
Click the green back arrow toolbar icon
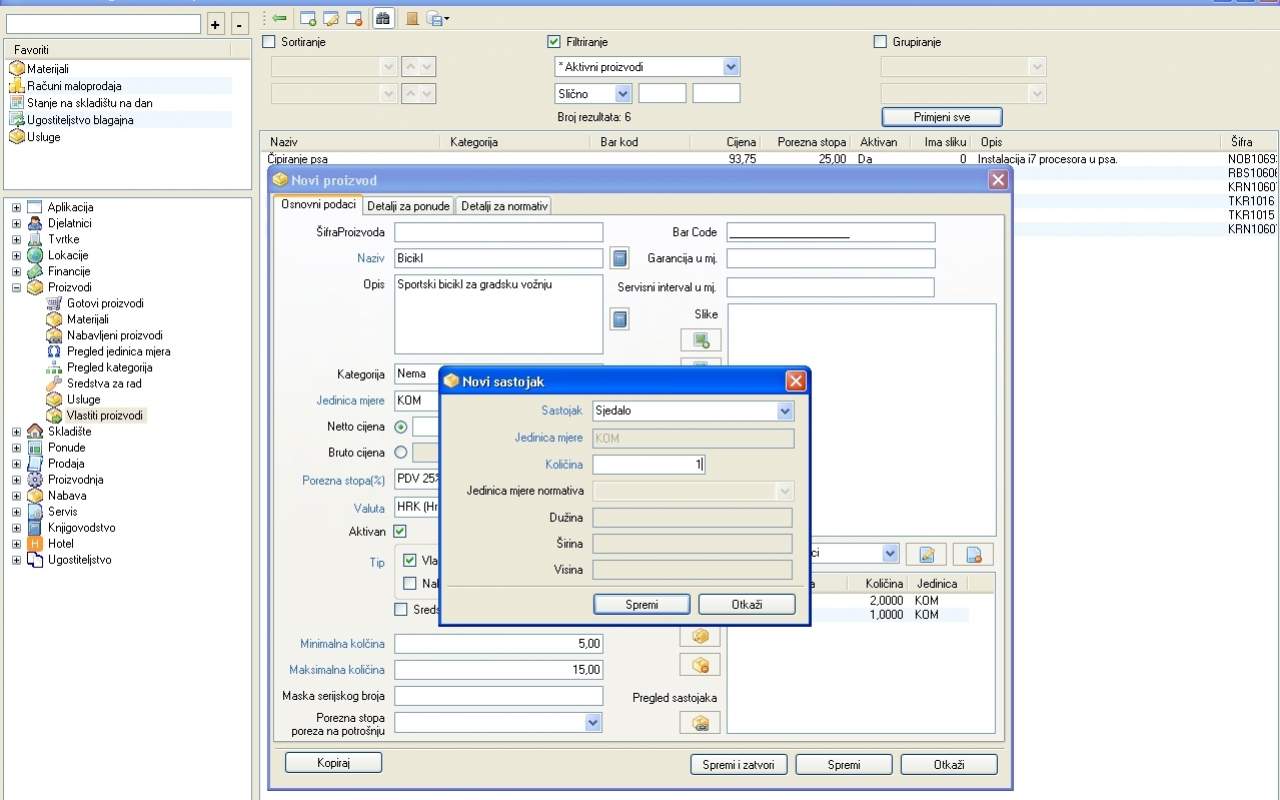tap(279, 18)
